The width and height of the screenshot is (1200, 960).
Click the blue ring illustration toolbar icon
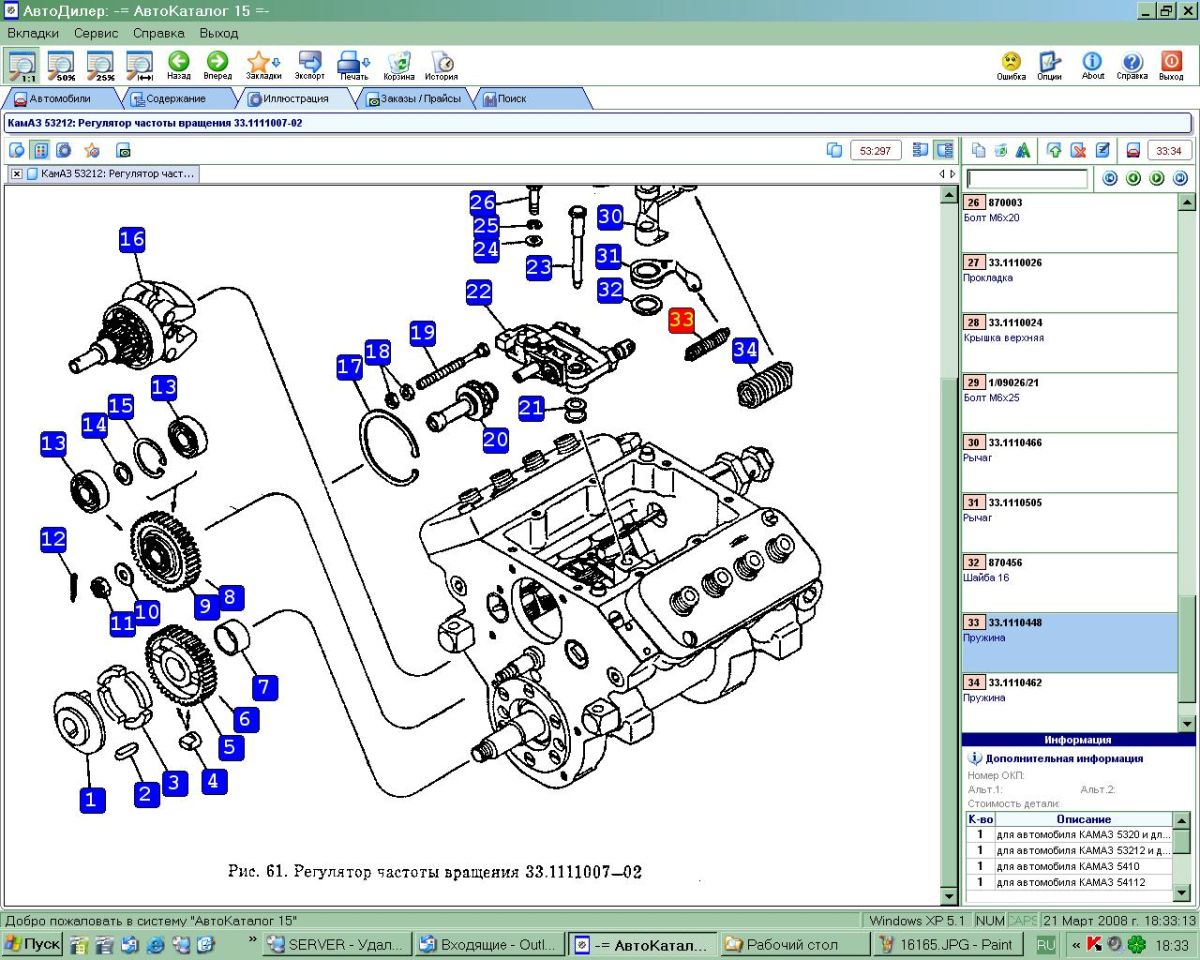[64, 150]
